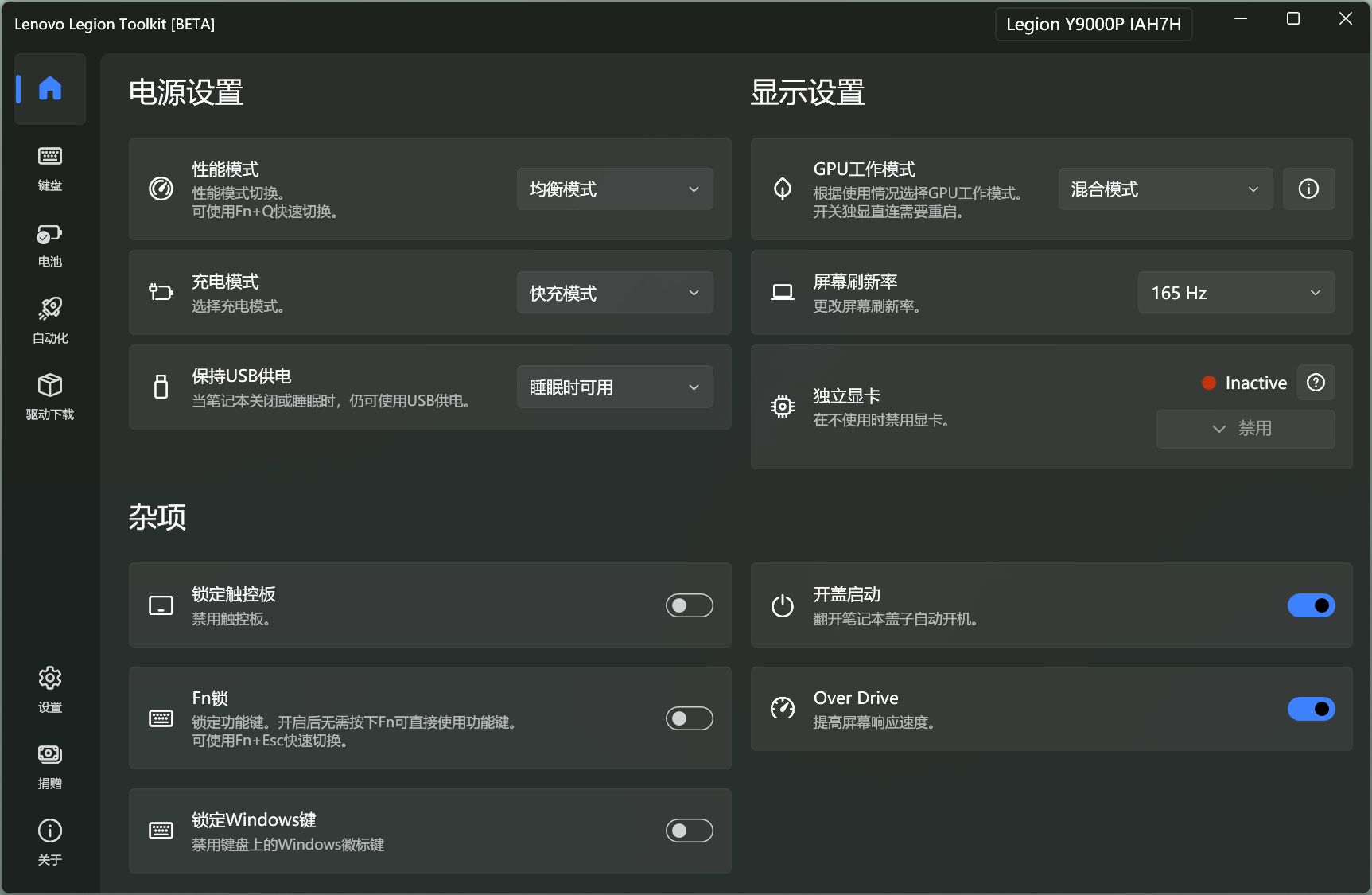Expand the 快充模式 charging dropdown
This screenshot has width=1372, height=895.
point(615,293)
